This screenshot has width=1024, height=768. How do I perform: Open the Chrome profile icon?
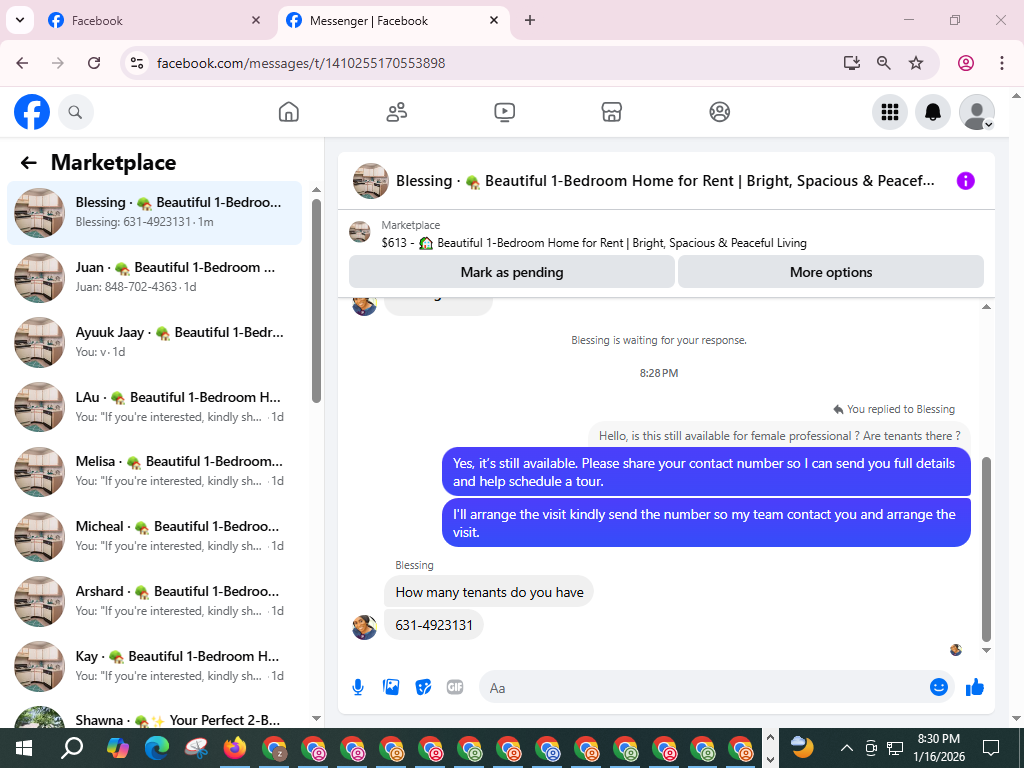coord(966,63)
